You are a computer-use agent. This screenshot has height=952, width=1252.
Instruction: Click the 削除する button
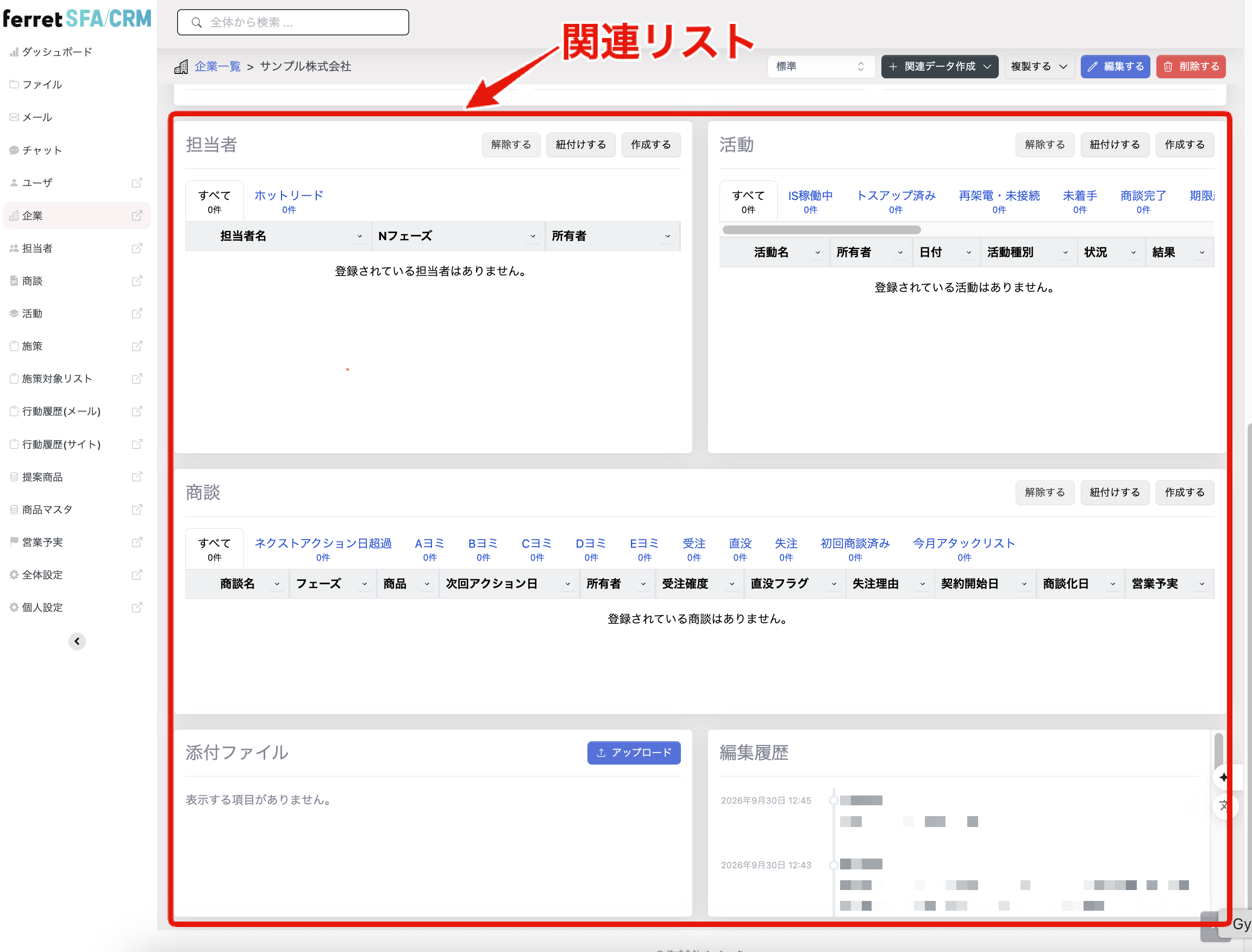(x=1191, y=66)
